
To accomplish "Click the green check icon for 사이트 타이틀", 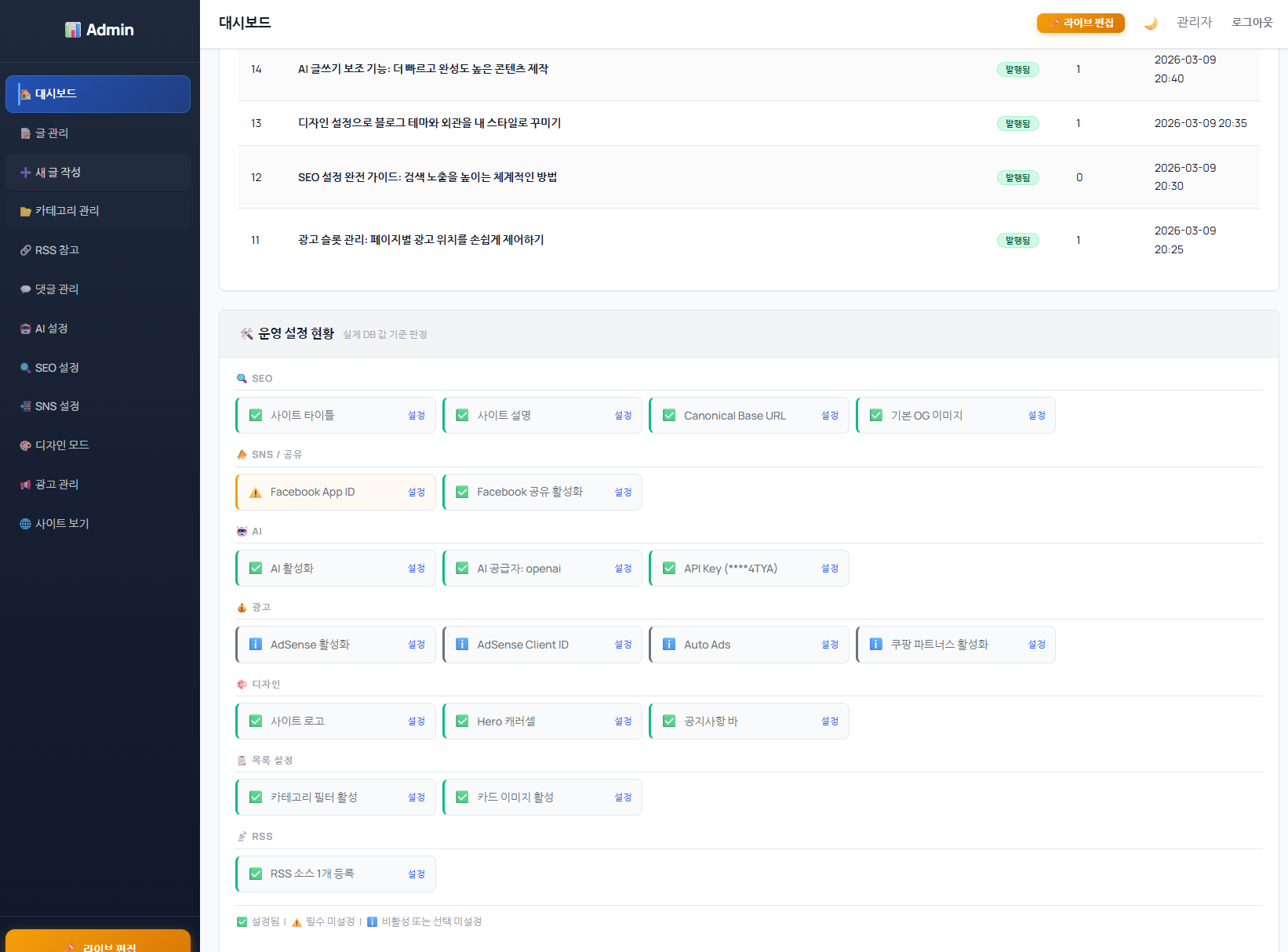I will click(256, 416).
